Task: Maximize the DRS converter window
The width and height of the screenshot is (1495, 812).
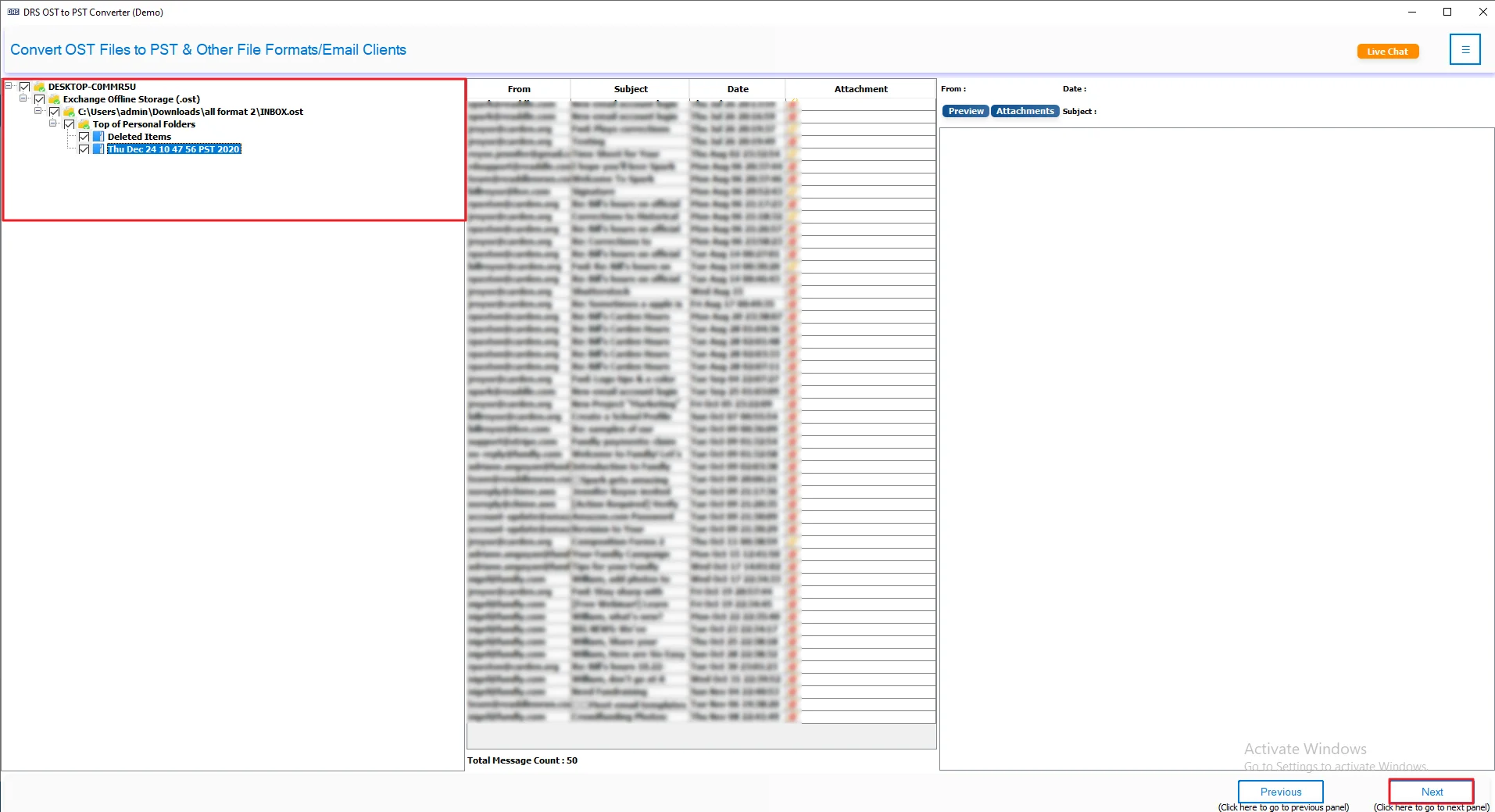Action: point(1447,12)
